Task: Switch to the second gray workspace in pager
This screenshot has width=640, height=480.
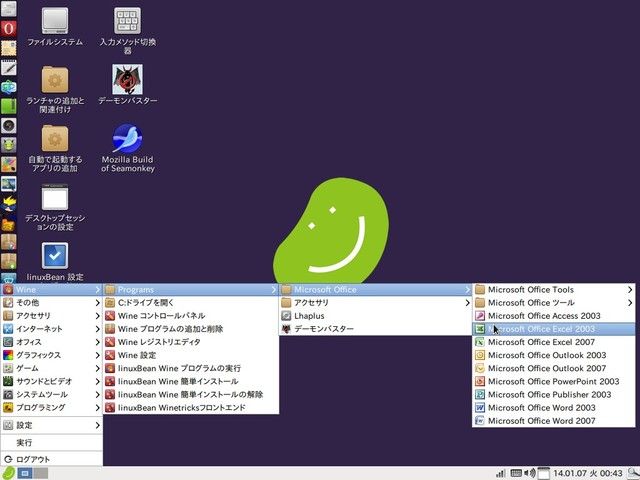Action: point(41,473)
